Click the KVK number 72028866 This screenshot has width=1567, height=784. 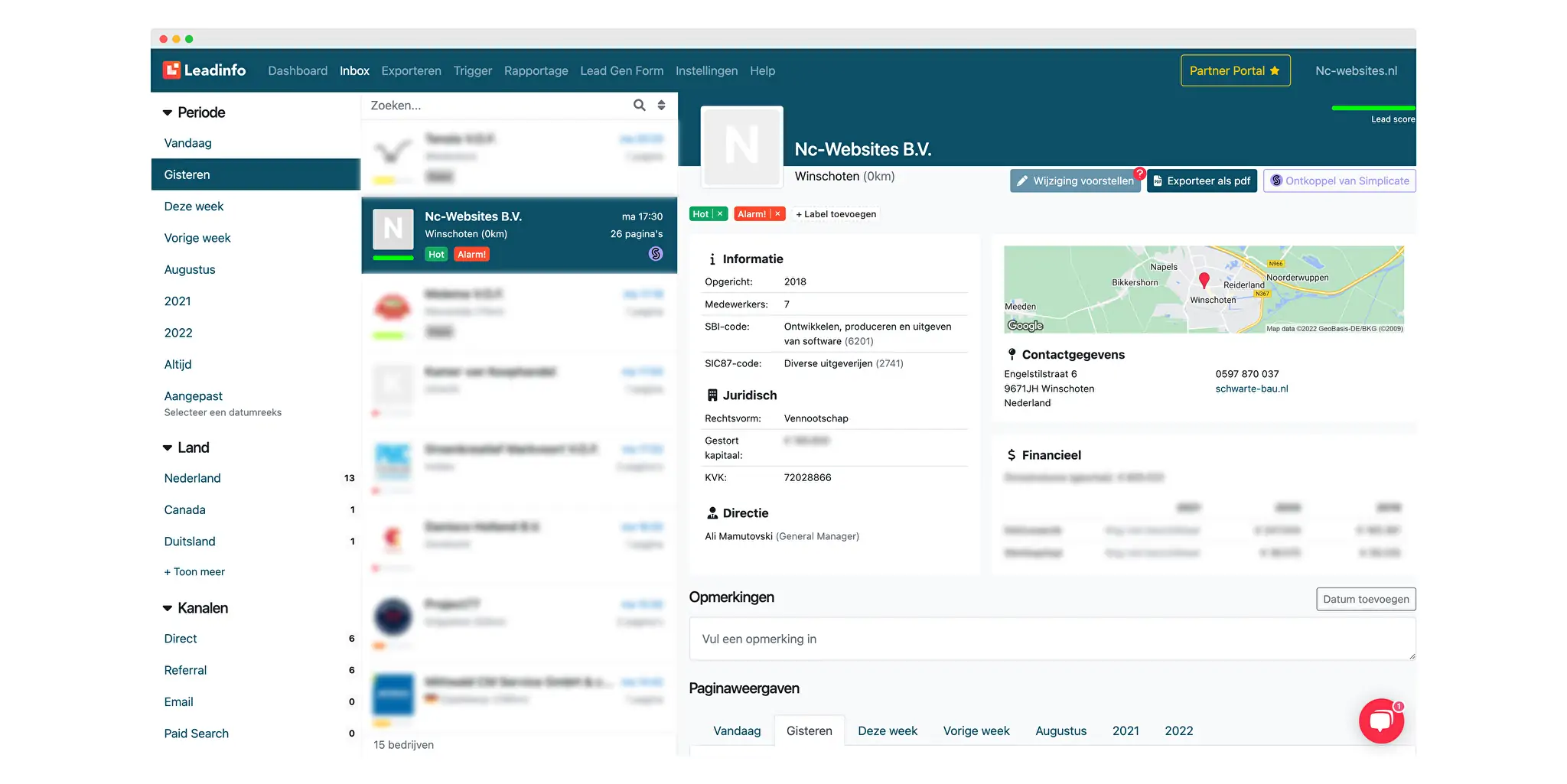tap(807, 477)
